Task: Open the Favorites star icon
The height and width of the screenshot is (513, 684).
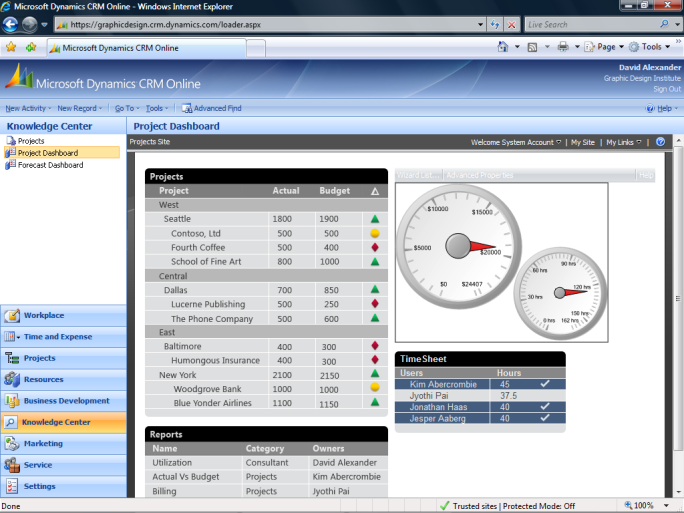Action: pos(11,47)
